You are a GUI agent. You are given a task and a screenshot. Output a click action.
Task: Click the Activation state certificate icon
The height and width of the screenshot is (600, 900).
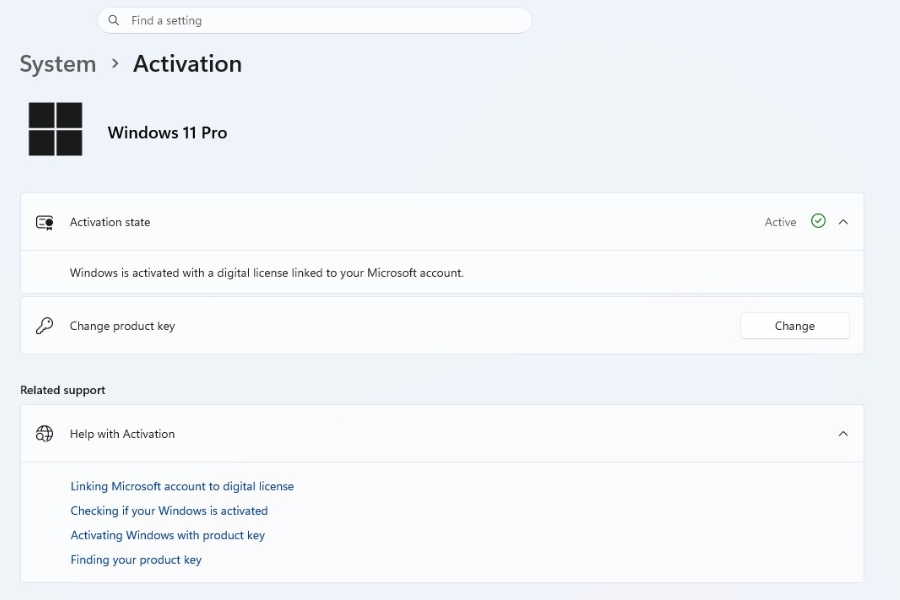coord(44,222)
